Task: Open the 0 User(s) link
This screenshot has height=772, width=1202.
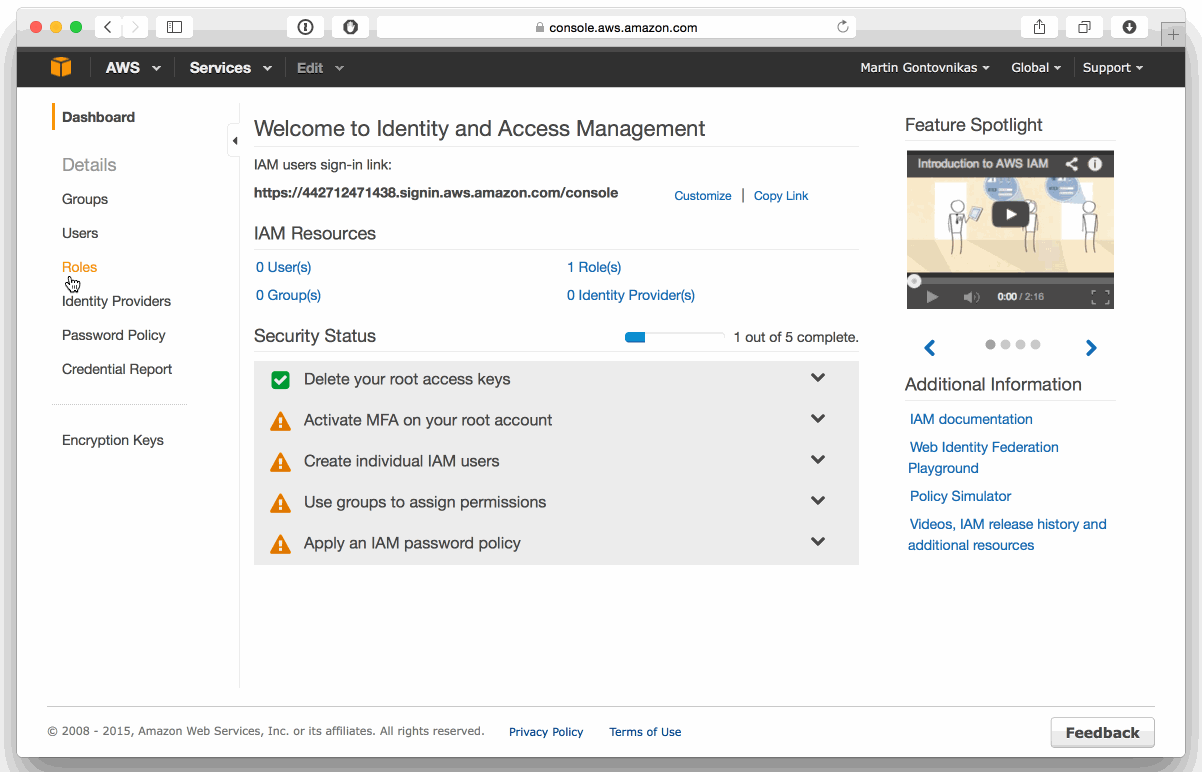Action: pyautogui.click(x=284, y=267)
